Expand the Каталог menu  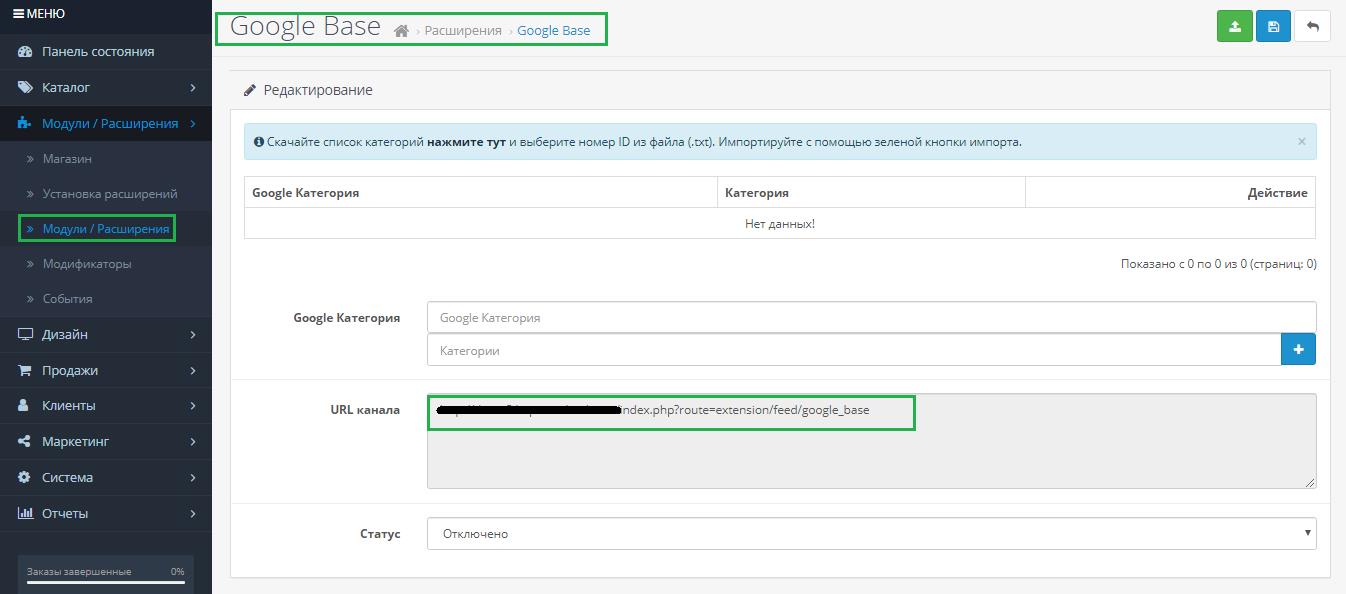[x=106, y=87]
